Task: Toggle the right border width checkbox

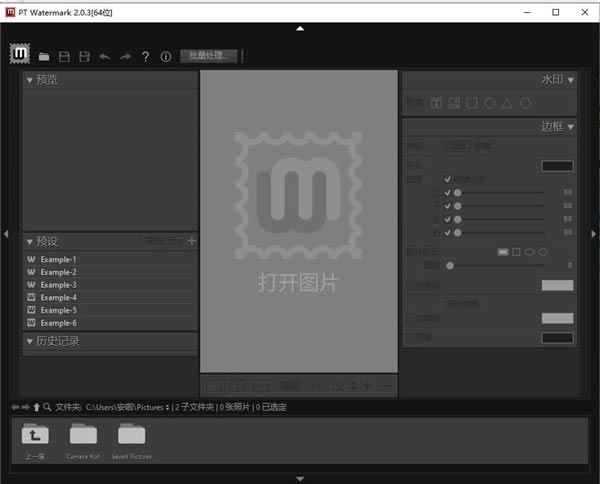Action: pos(447,233)
